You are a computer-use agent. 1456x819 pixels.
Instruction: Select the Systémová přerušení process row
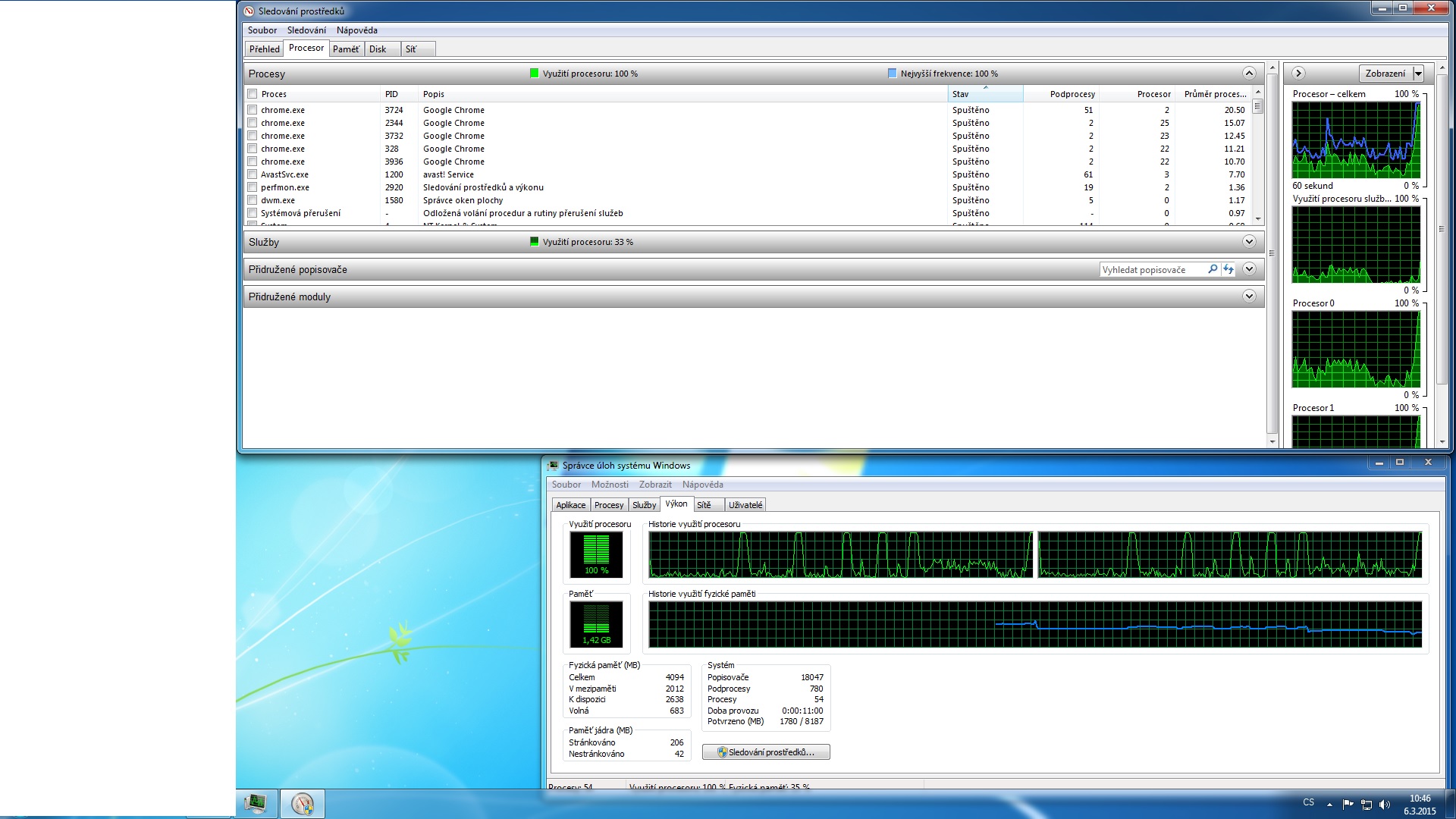point(747,213)
